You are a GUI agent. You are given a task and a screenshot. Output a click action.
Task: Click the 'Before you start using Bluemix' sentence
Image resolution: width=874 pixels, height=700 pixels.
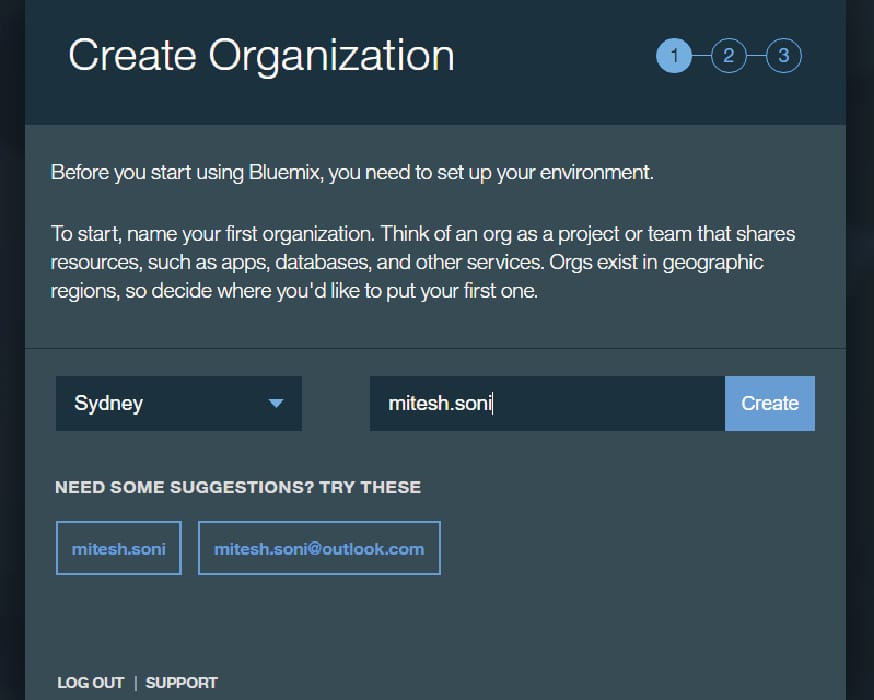click(352, 172)
